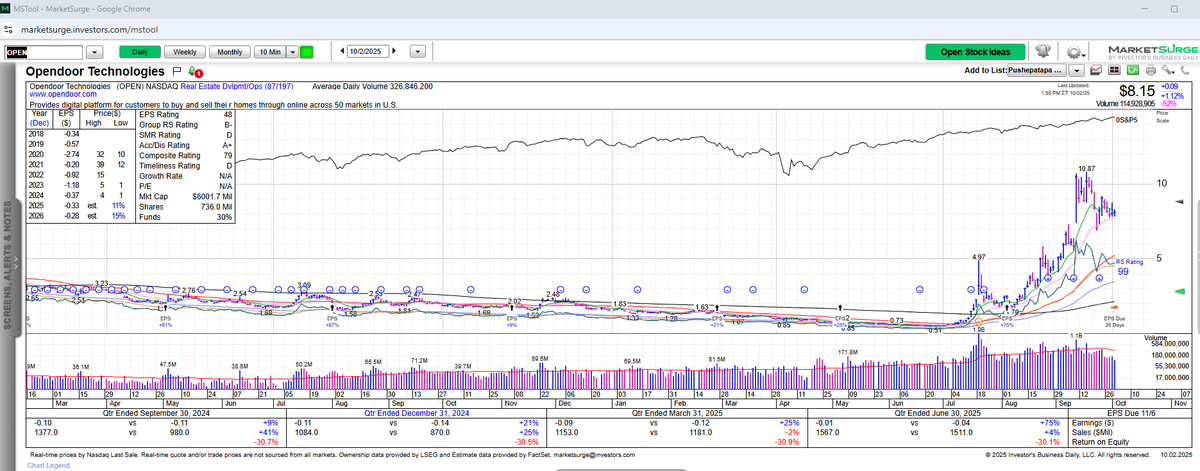This screenshot has height=471, width=1200.
Task: Click the Open Stock Ideas button
Action: (975, 52)
